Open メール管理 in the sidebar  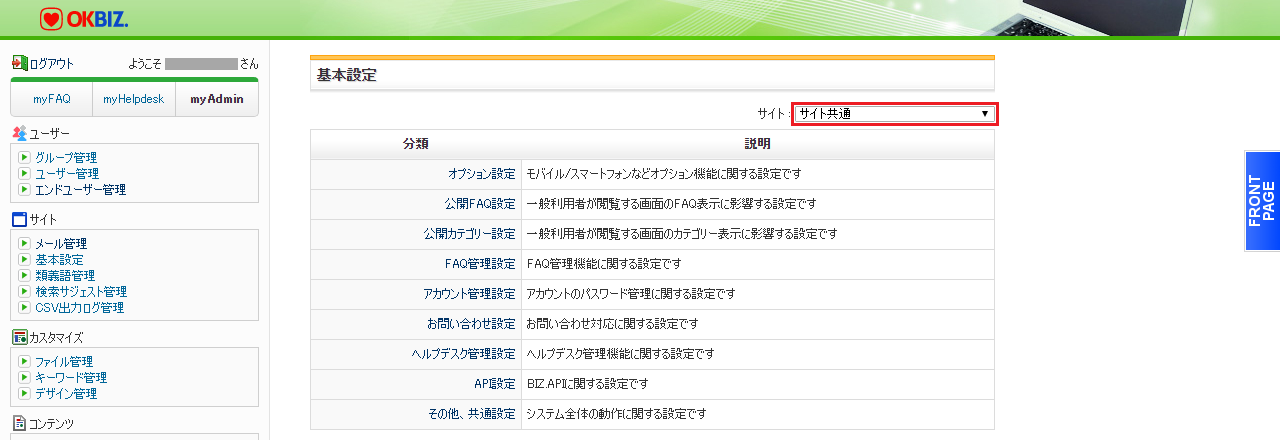click(x=61, y=243)
